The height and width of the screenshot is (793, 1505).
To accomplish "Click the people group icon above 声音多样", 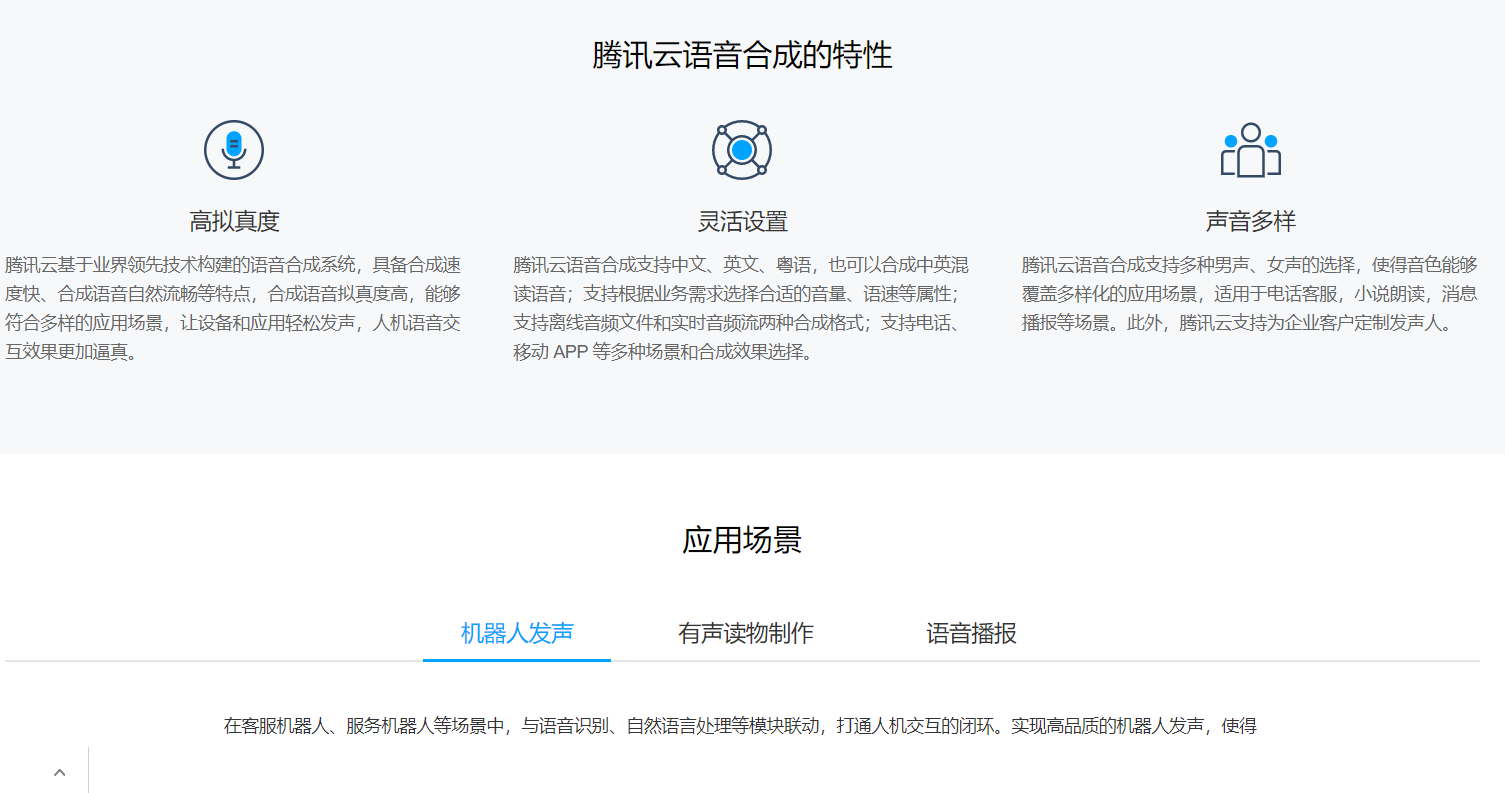I will coord(1250,150).
